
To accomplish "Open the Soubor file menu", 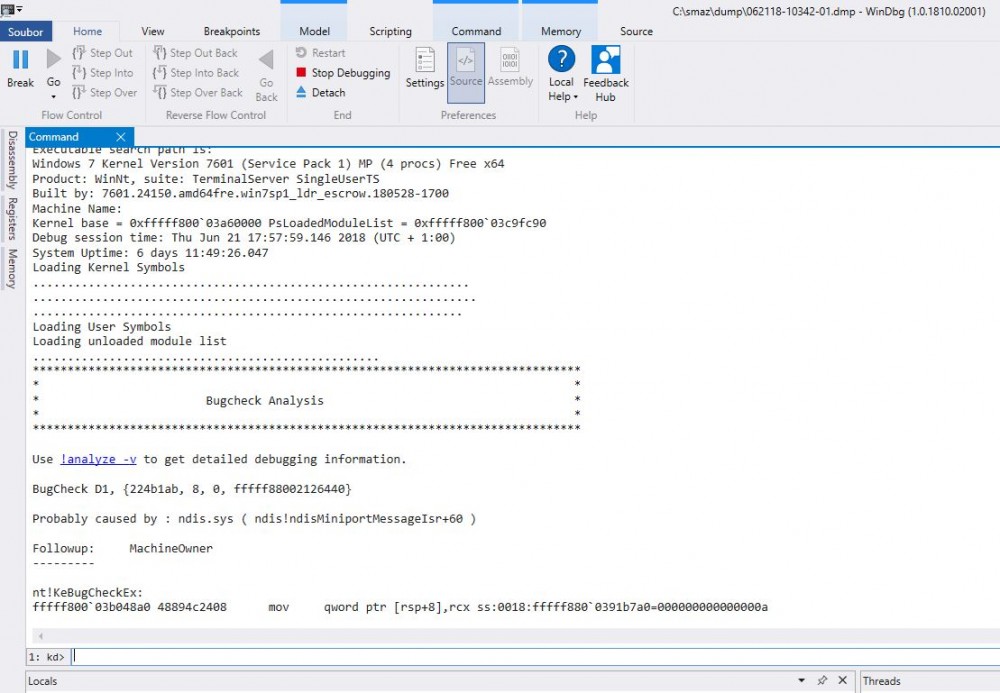I will 25,31.
